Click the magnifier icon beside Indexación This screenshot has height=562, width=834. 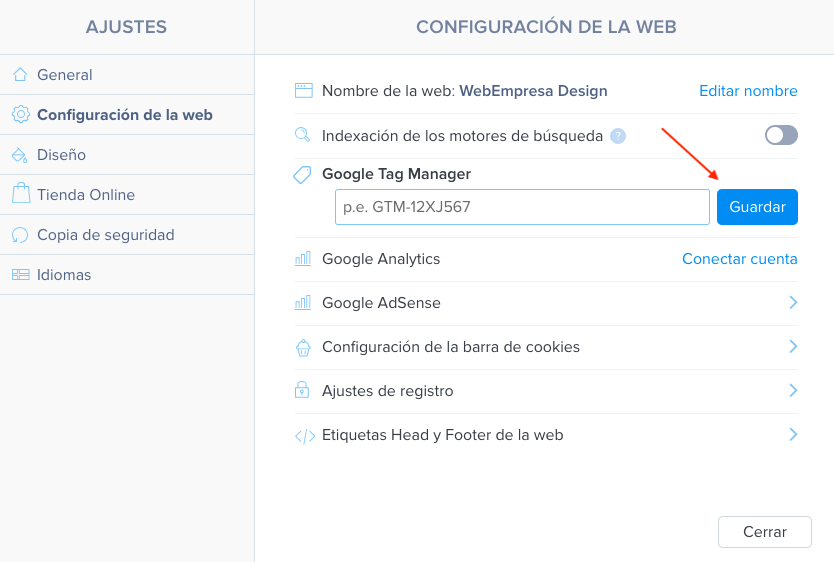point(302,135)
